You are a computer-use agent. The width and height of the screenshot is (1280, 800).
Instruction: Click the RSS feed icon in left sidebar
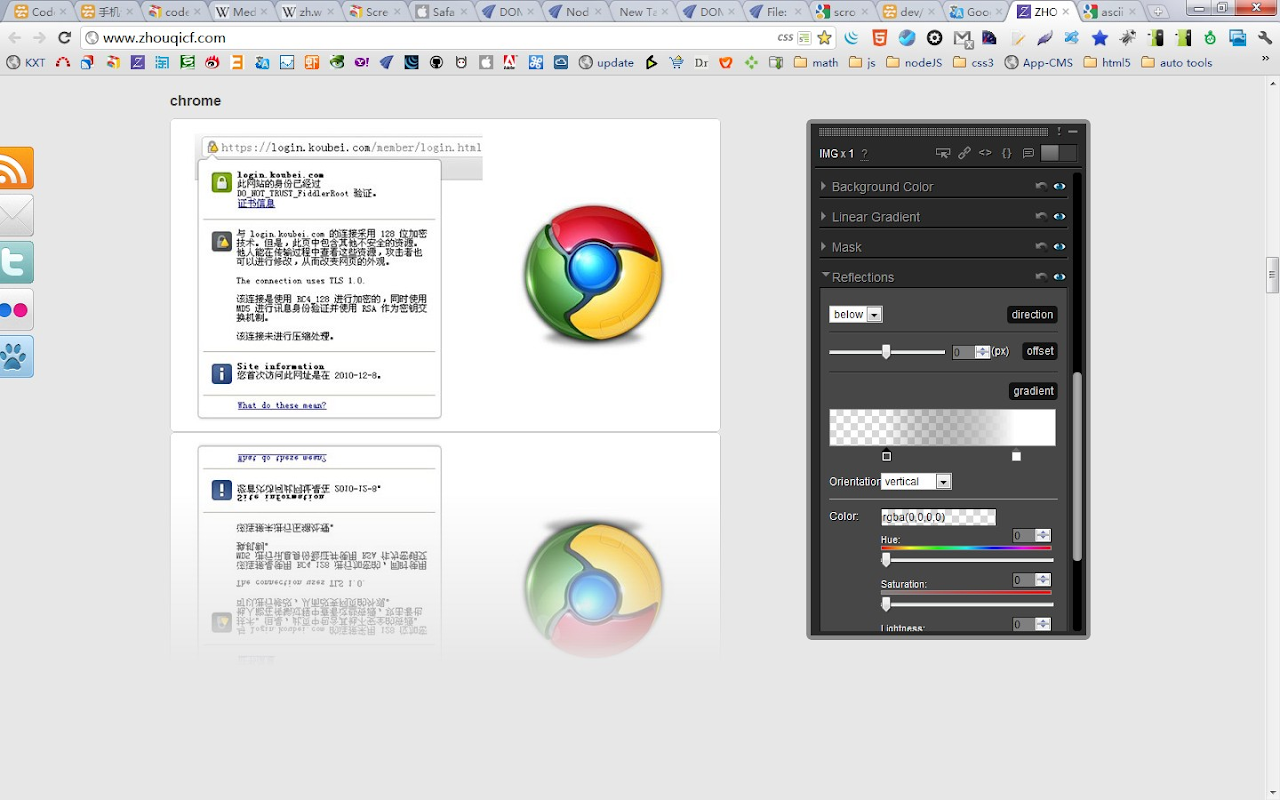16,168
